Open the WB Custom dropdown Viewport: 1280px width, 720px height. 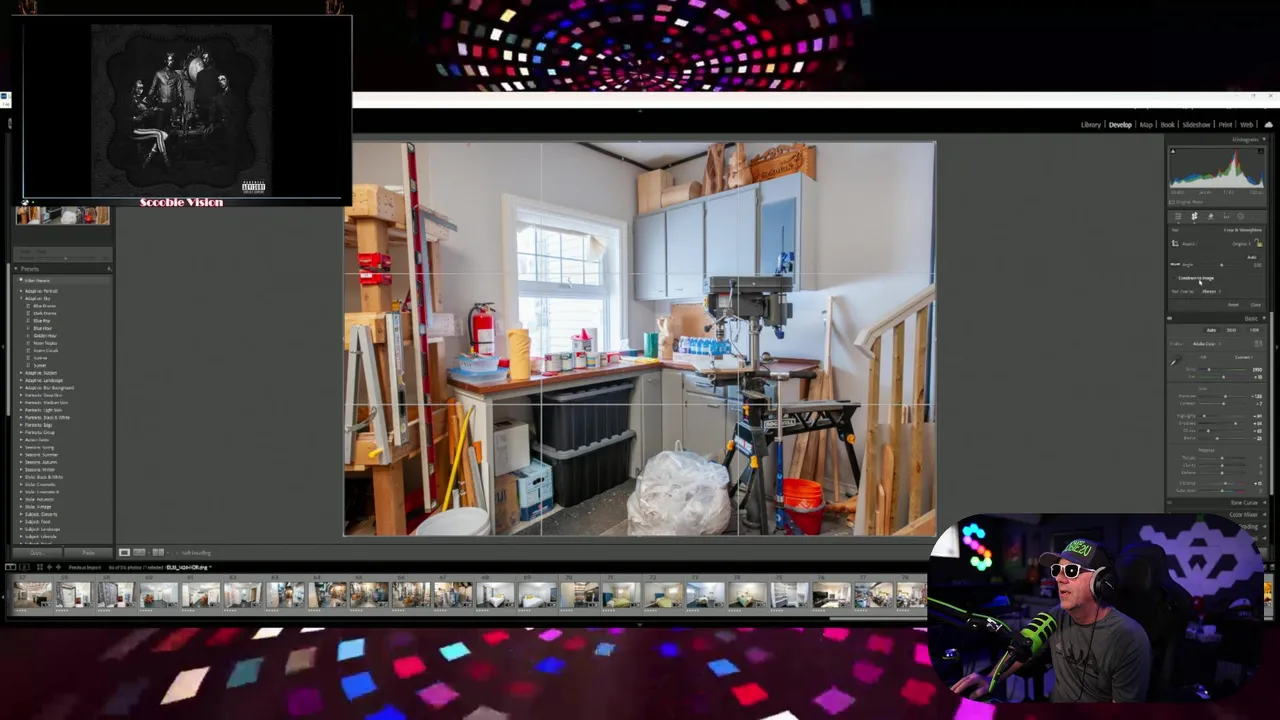1244,357
